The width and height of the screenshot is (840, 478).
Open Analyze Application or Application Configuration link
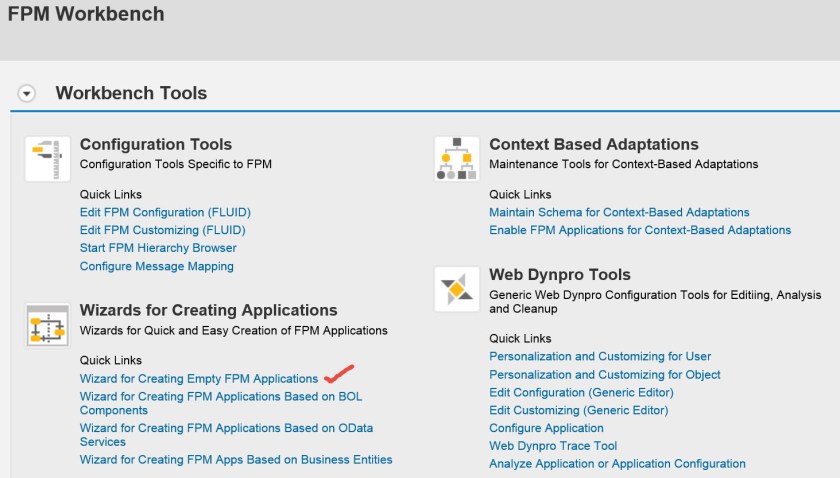pos(617,464)
